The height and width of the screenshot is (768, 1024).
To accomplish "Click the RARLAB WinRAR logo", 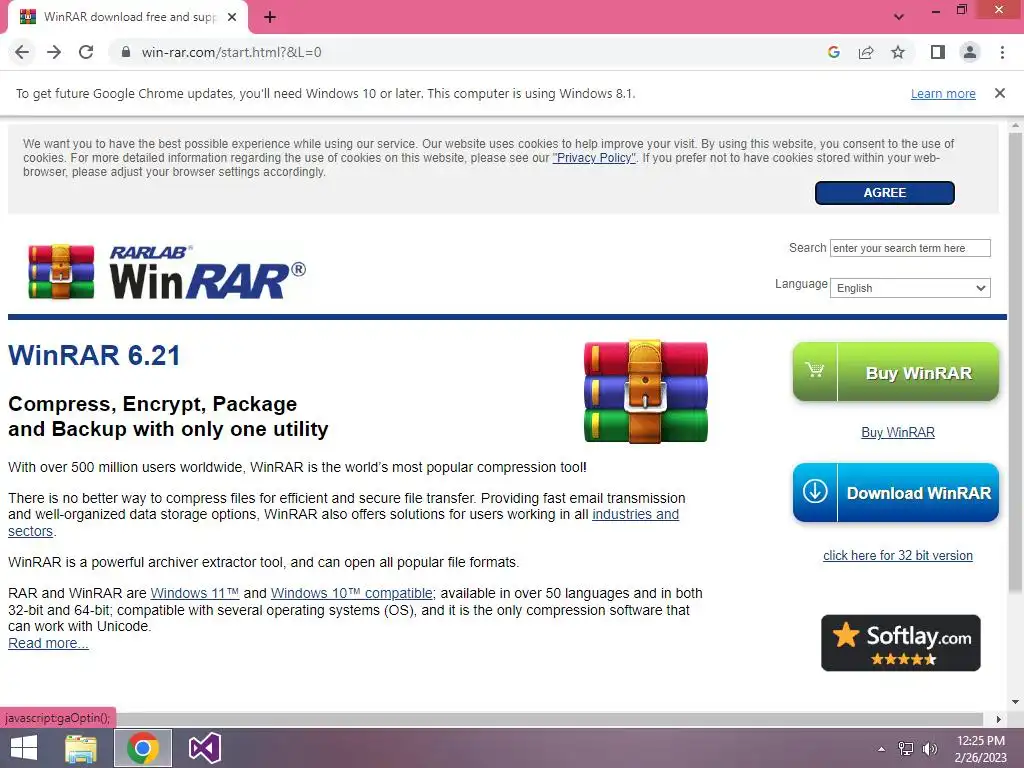I will click(167, 272).
